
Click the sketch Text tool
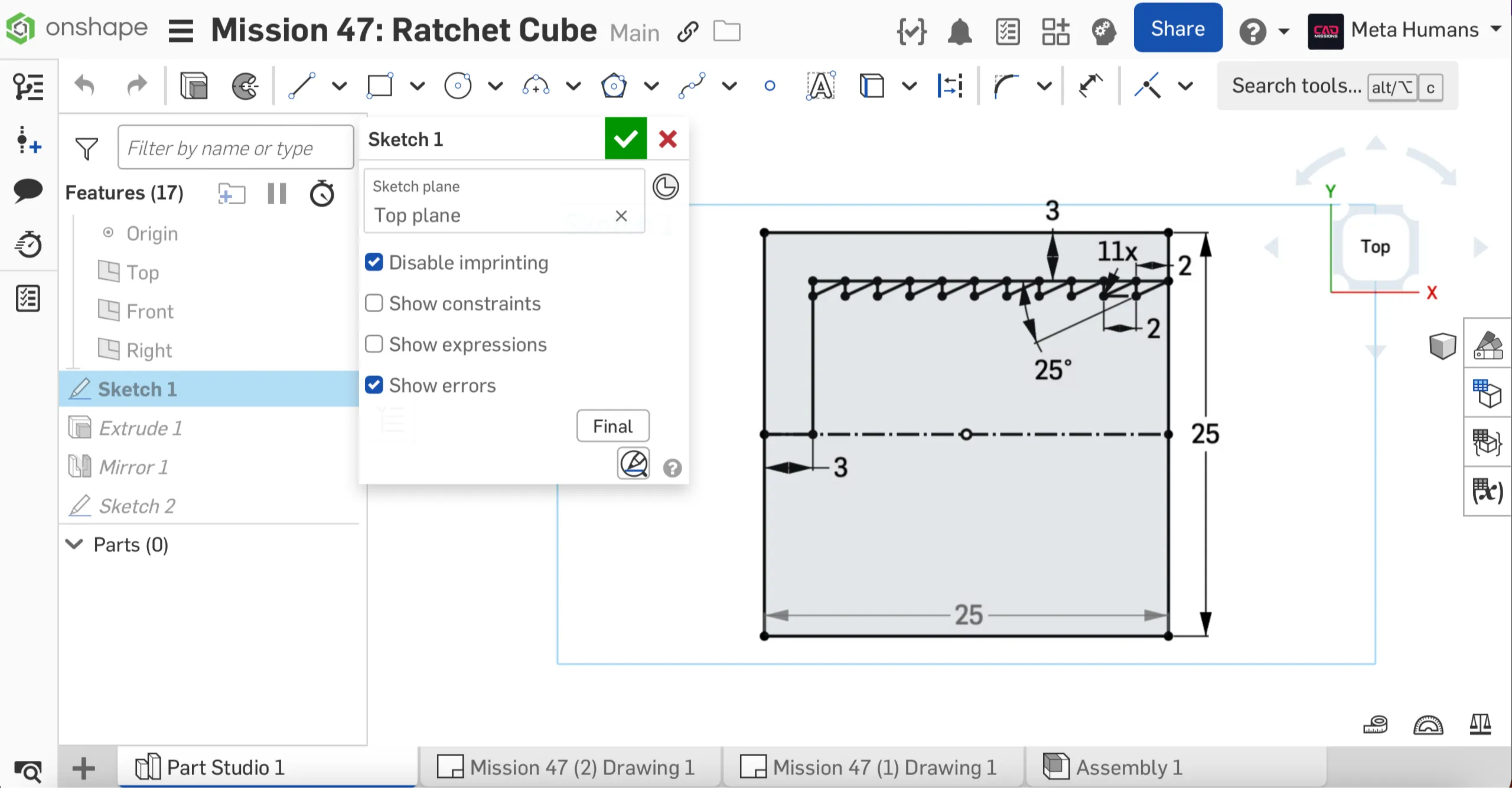(x=820, y=86)
